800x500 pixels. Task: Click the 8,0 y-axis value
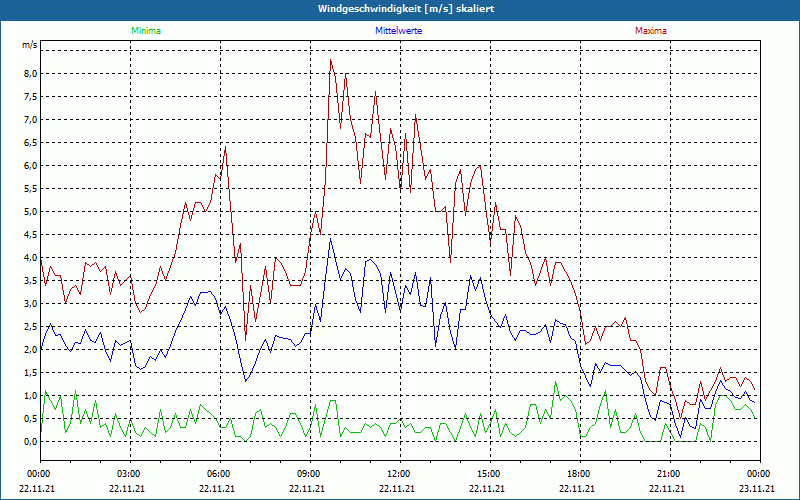pos(31,73)
